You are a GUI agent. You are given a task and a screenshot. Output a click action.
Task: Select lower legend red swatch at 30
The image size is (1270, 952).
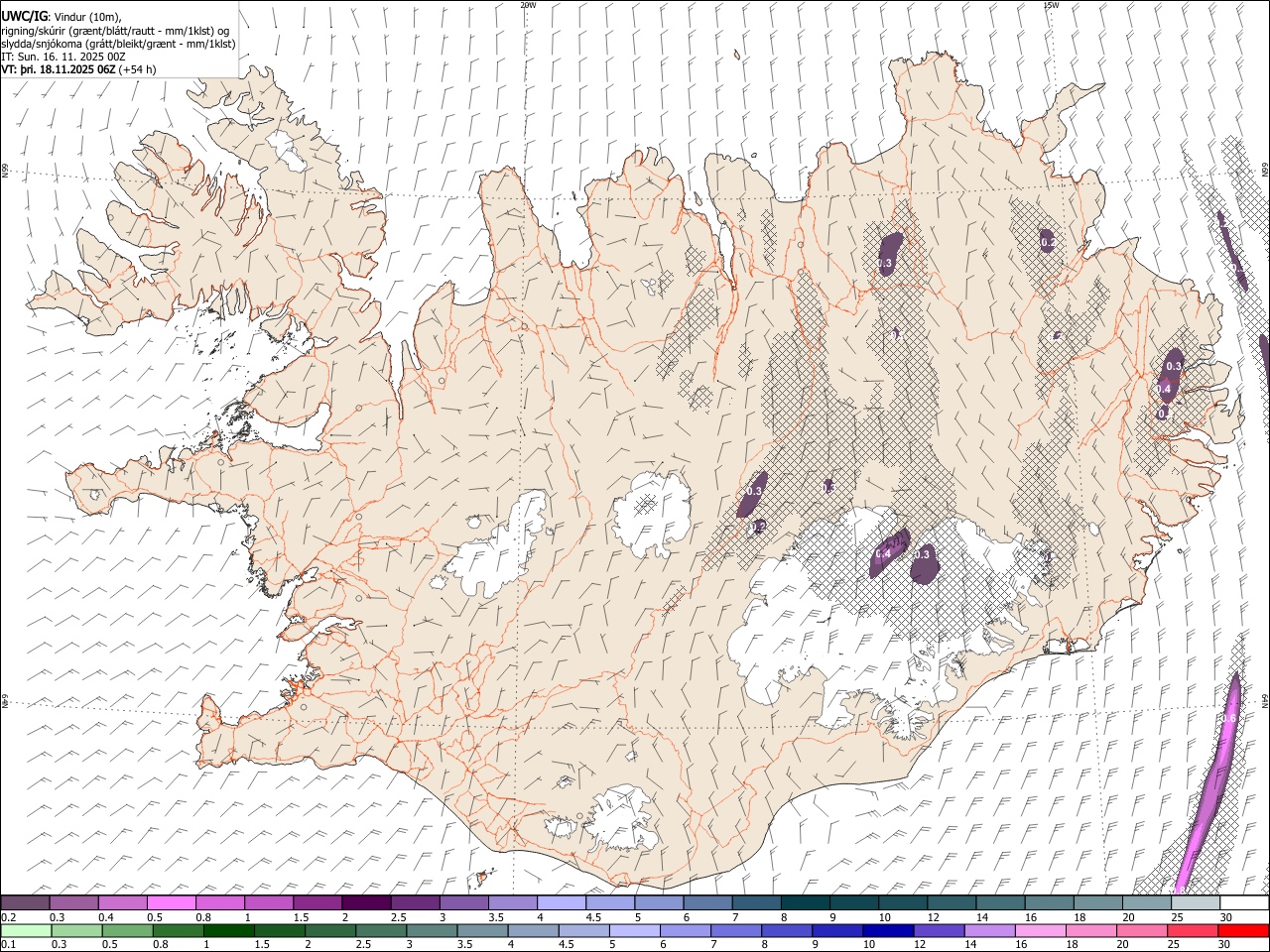click(1243, 931)
